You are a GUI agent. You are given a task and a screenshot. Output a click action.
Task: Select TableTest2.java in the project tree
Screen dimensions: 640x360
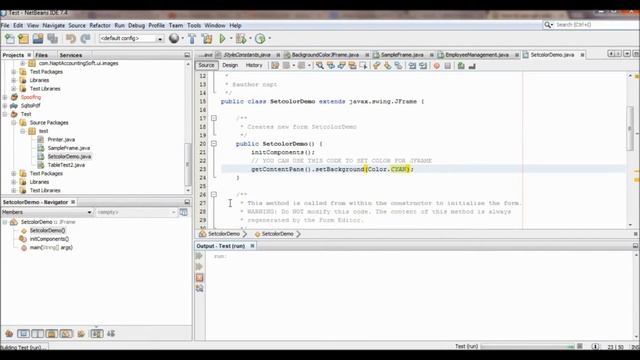pos(66,165)
